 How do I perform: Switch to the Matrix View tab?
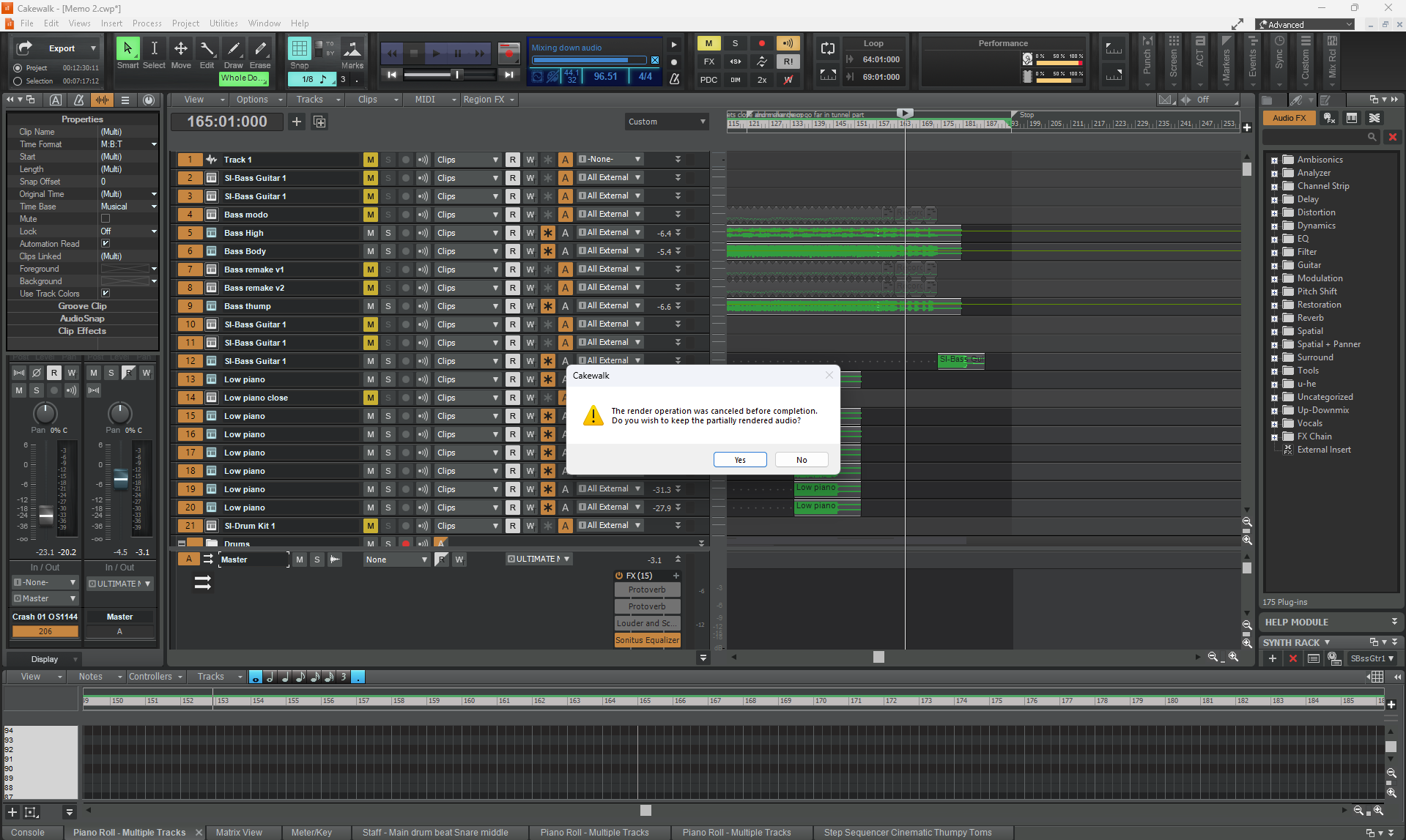tap(239, 833)
